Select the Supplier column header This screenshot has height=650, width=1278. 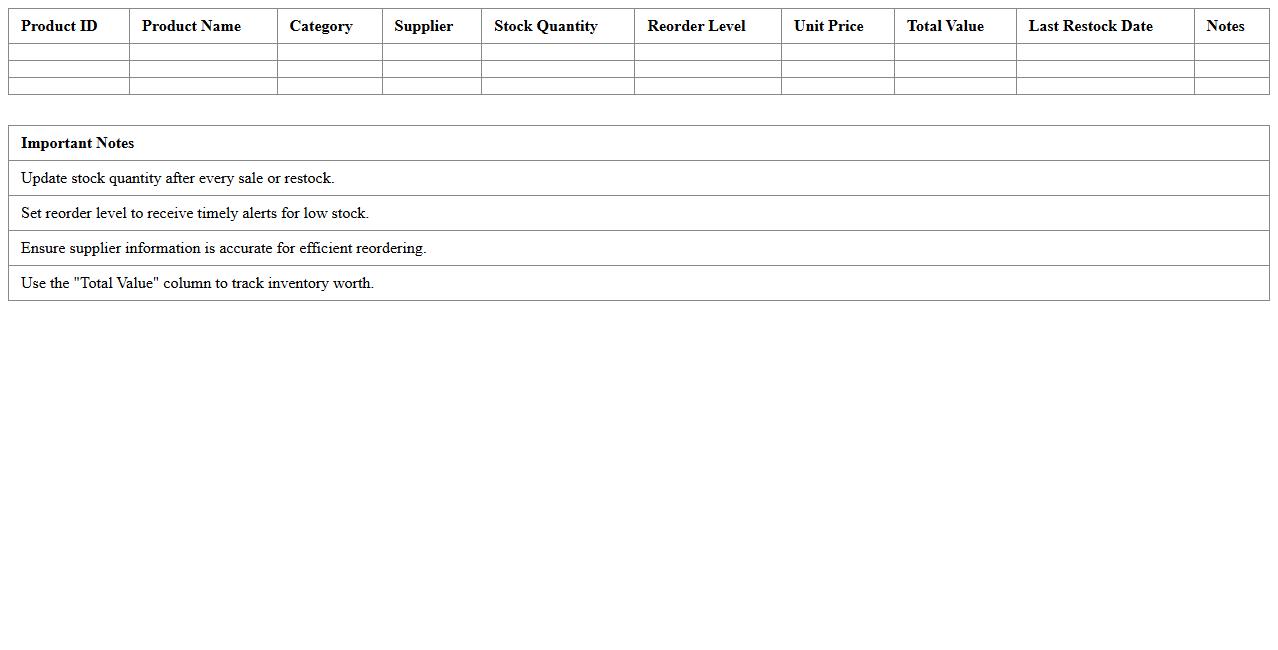point(423,26)
